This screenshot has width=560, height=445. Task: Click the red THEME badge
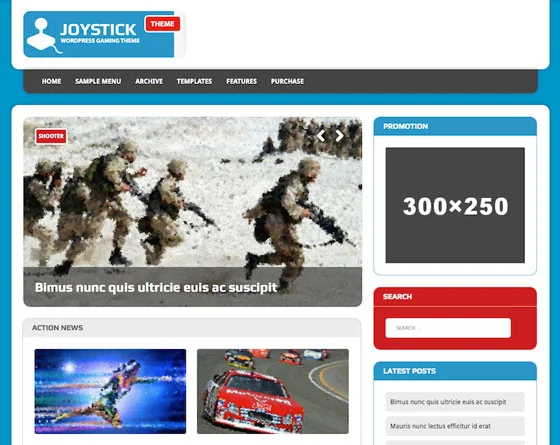pos(162,24)
